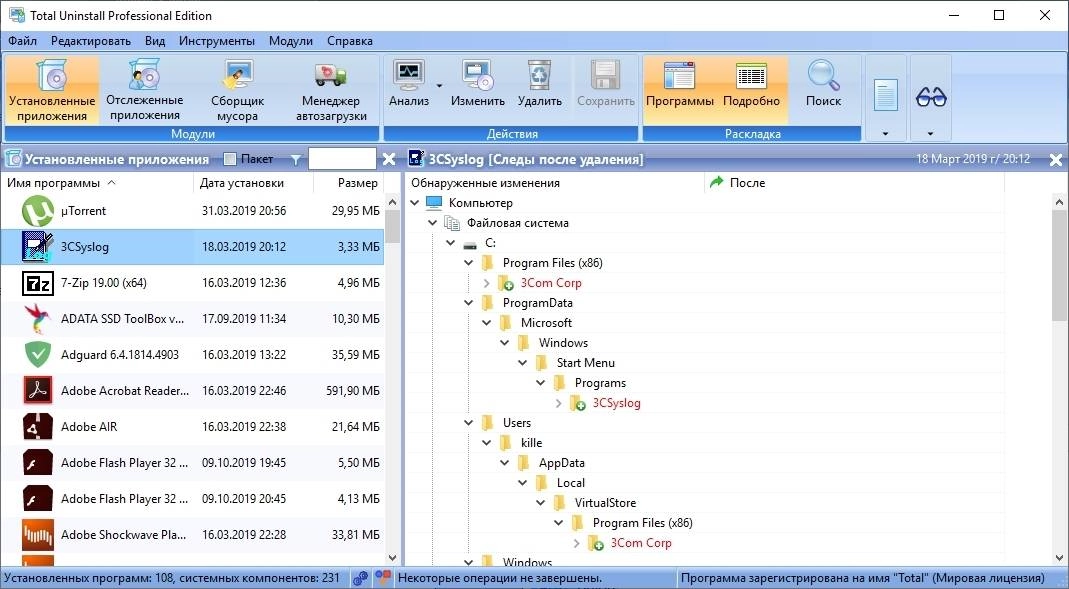The image size is (1069, 589).
Task: Collapse the Start Menu folder node
Action: tap(522, 363)
